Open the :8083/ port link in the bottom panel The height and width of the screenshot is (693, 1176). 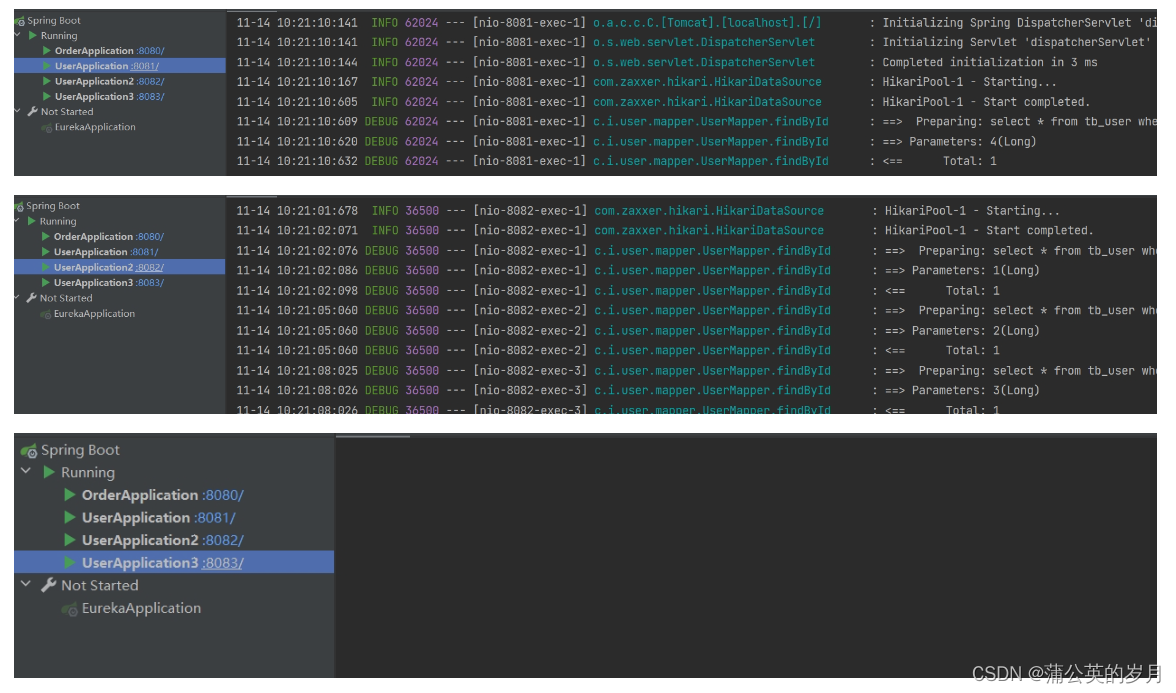pos(223,562)
